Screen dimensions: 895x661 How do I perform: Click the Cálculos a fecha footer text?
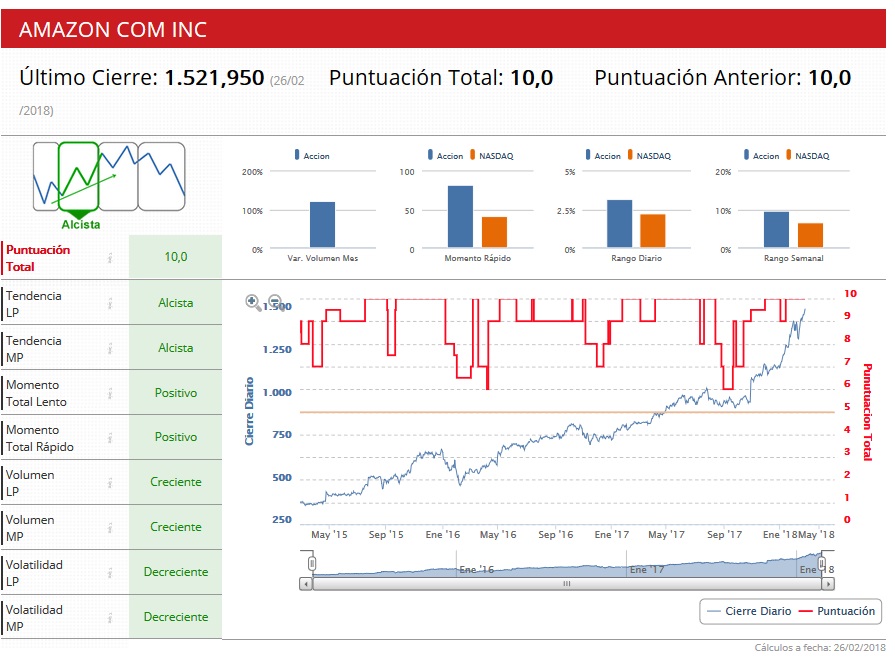pos(820,647)
